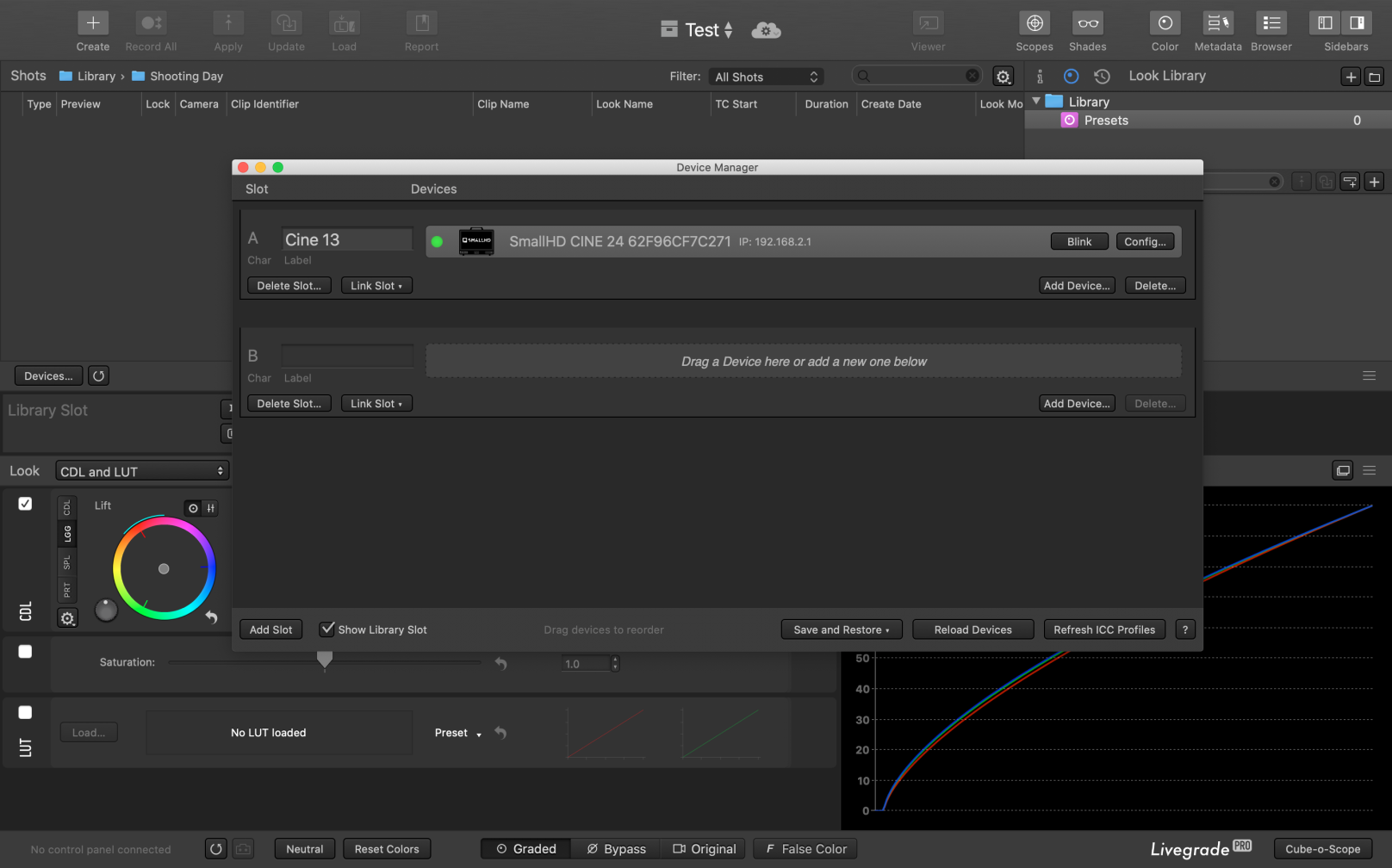The image size is (1392, 868).
Task: Click the Shades glasses icon
Action: pos(1087,24)
